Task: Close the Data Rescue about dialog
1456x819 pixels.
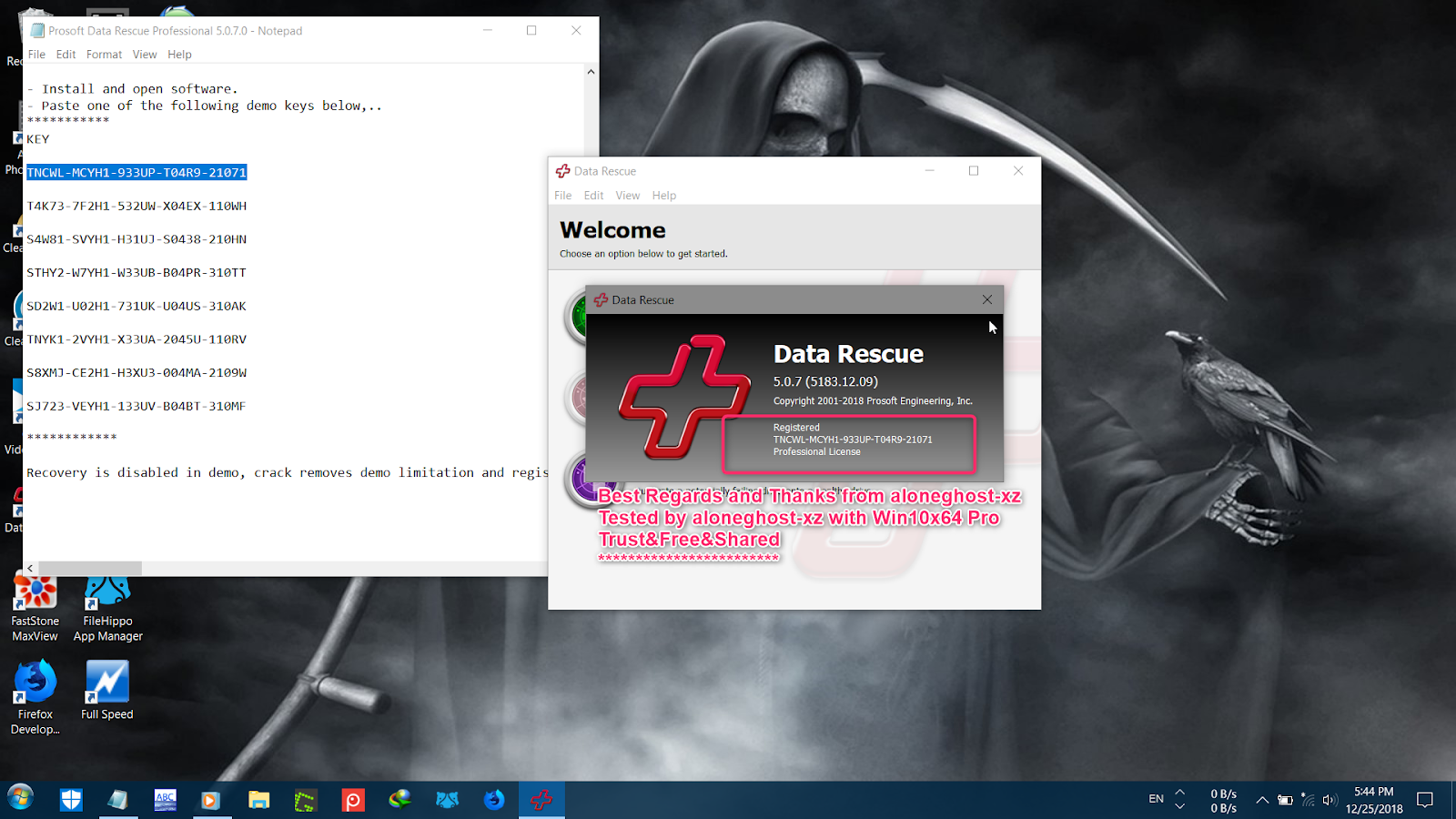Action: tap(987, 299)
